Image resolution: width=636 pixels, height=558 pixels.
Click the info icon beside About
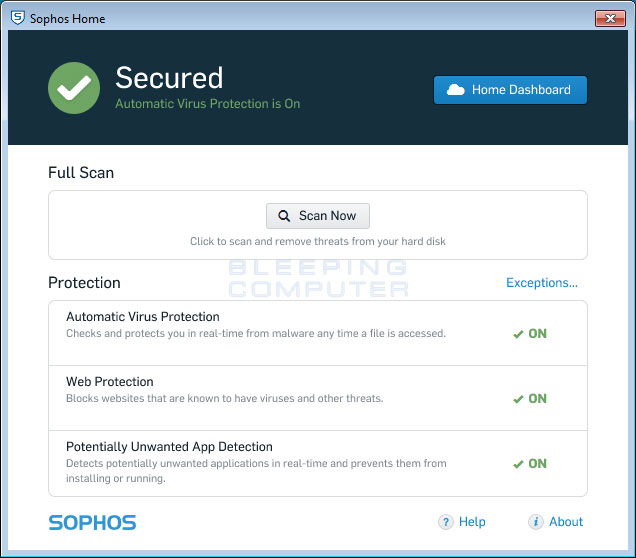click(x=536, y=522)
